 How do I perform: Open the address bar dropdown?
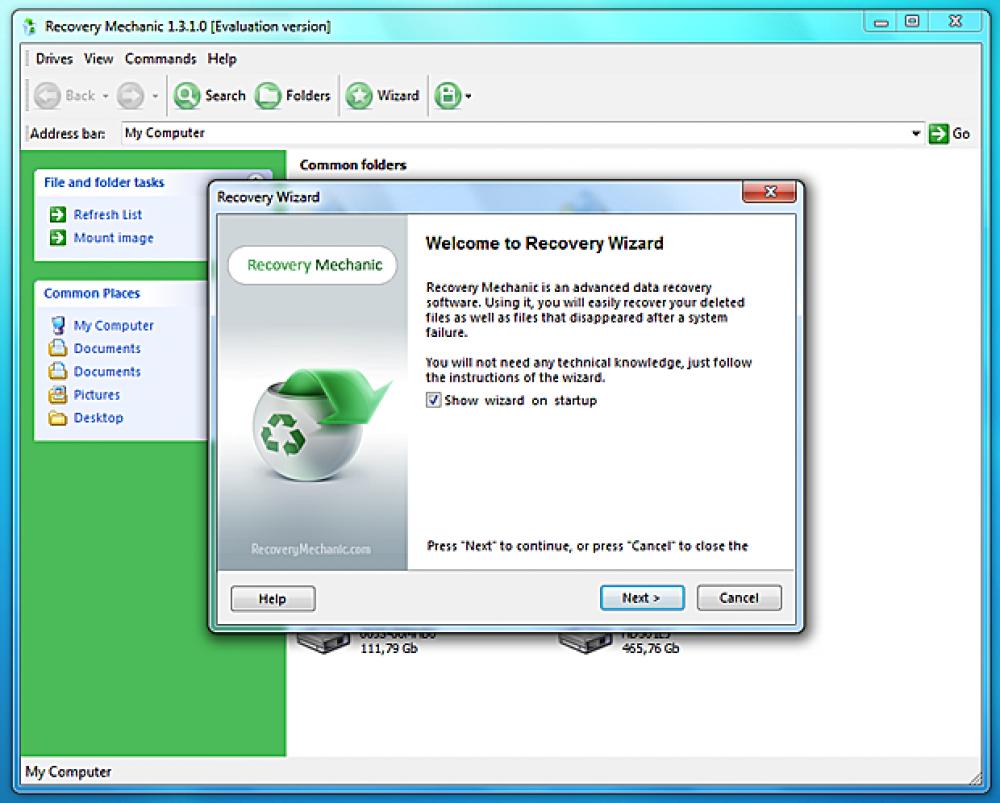917,132
